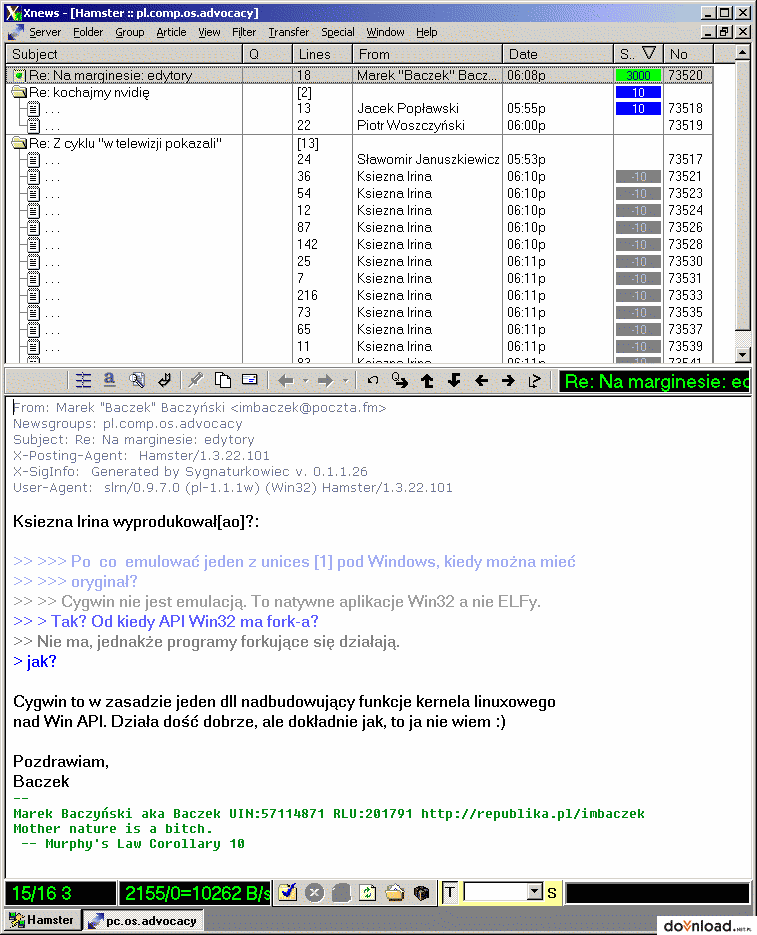The image size is (757, 935).
Task: Click the open folder icon in status bar
Action: point(394,893)
